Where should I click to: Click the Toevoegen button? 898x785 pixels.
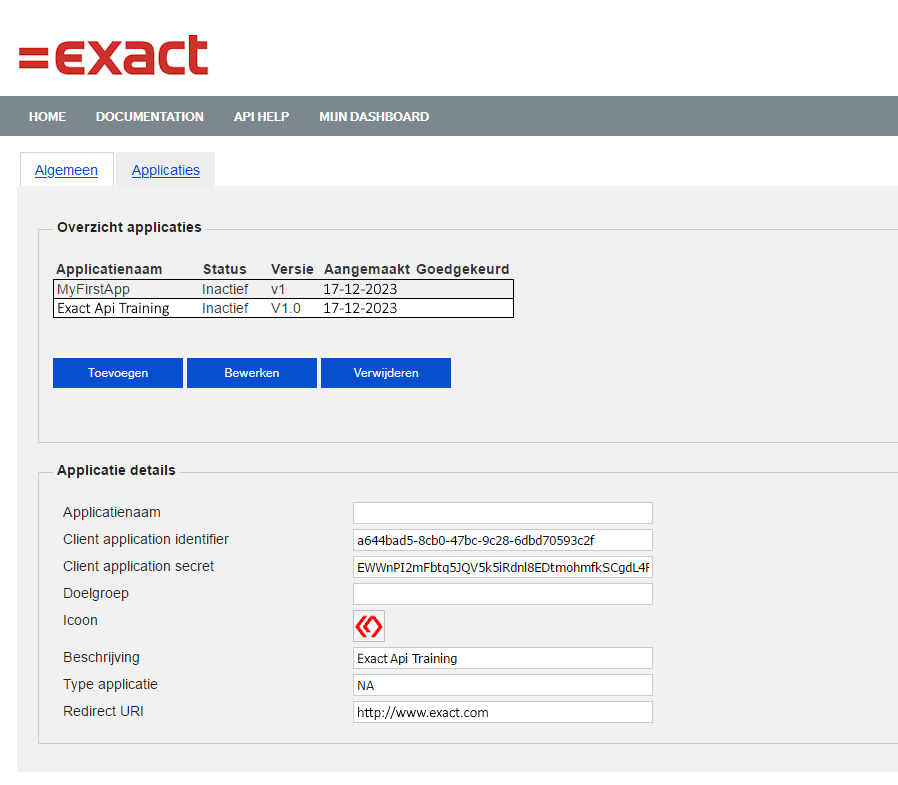pyautogui.click(x=118, y=373)
